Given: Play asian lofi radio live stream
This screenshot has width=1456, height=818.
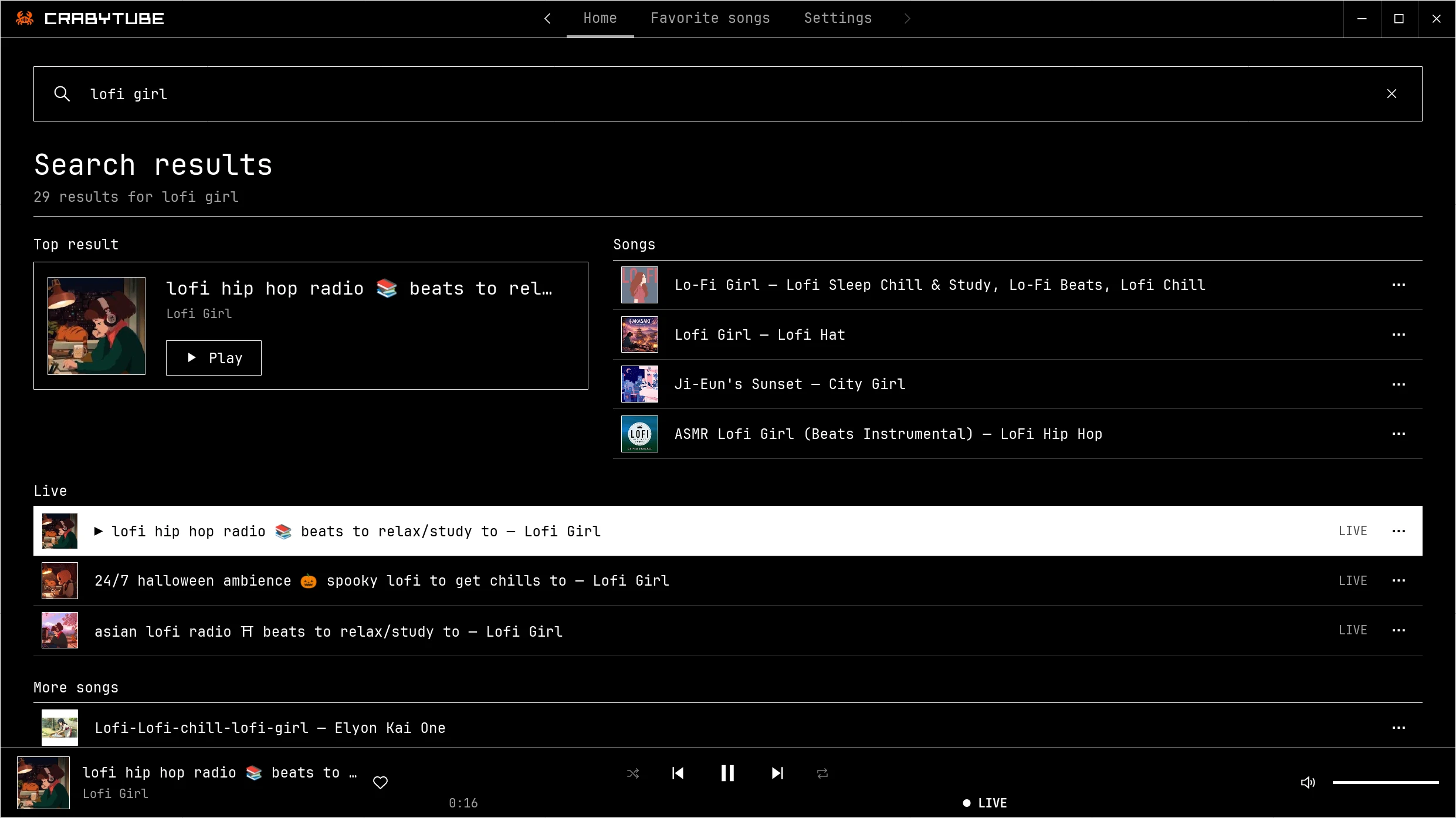Looking at the screenshot, I should tap(728, 631).
